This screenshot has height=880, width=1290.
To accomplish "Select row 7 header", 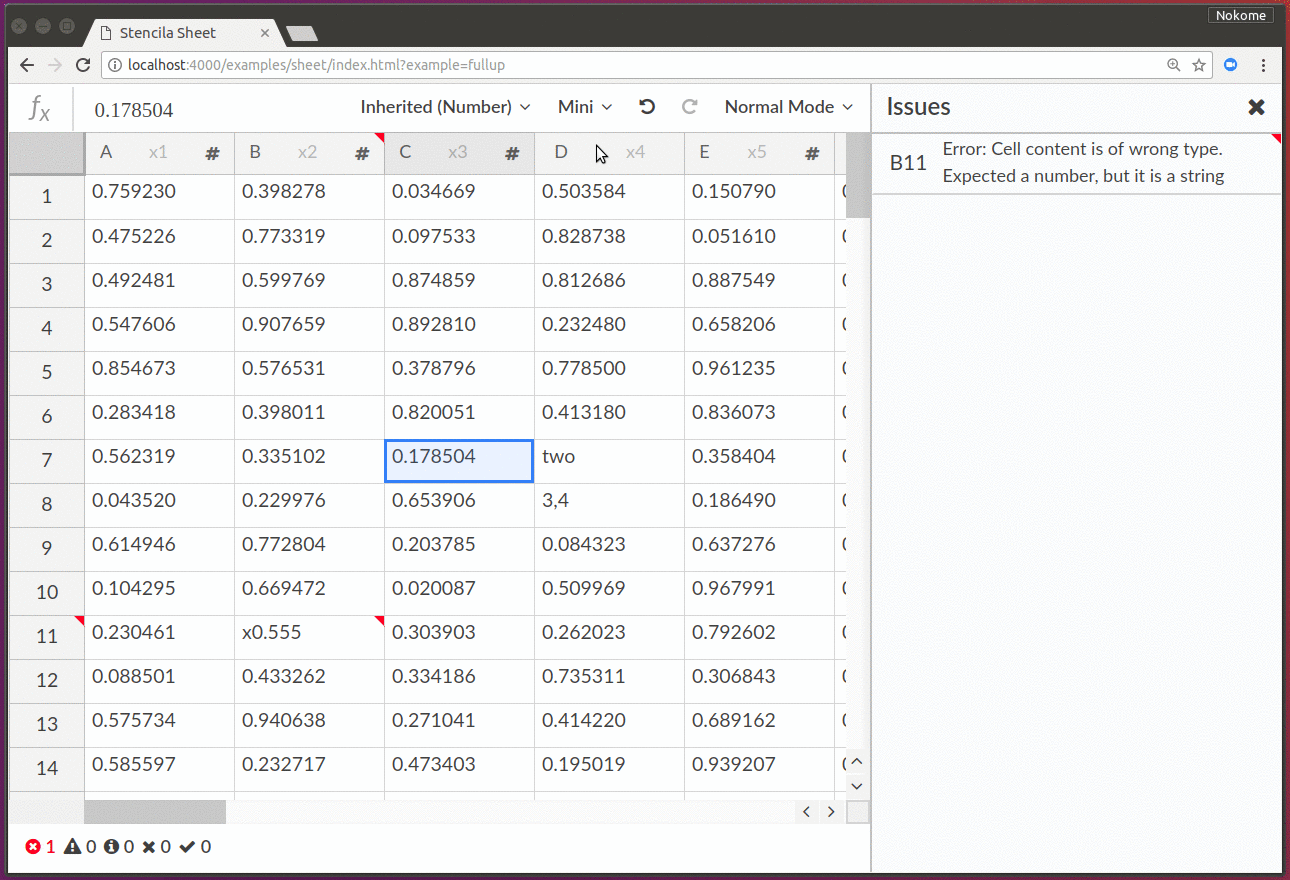I will coord(47,461).
